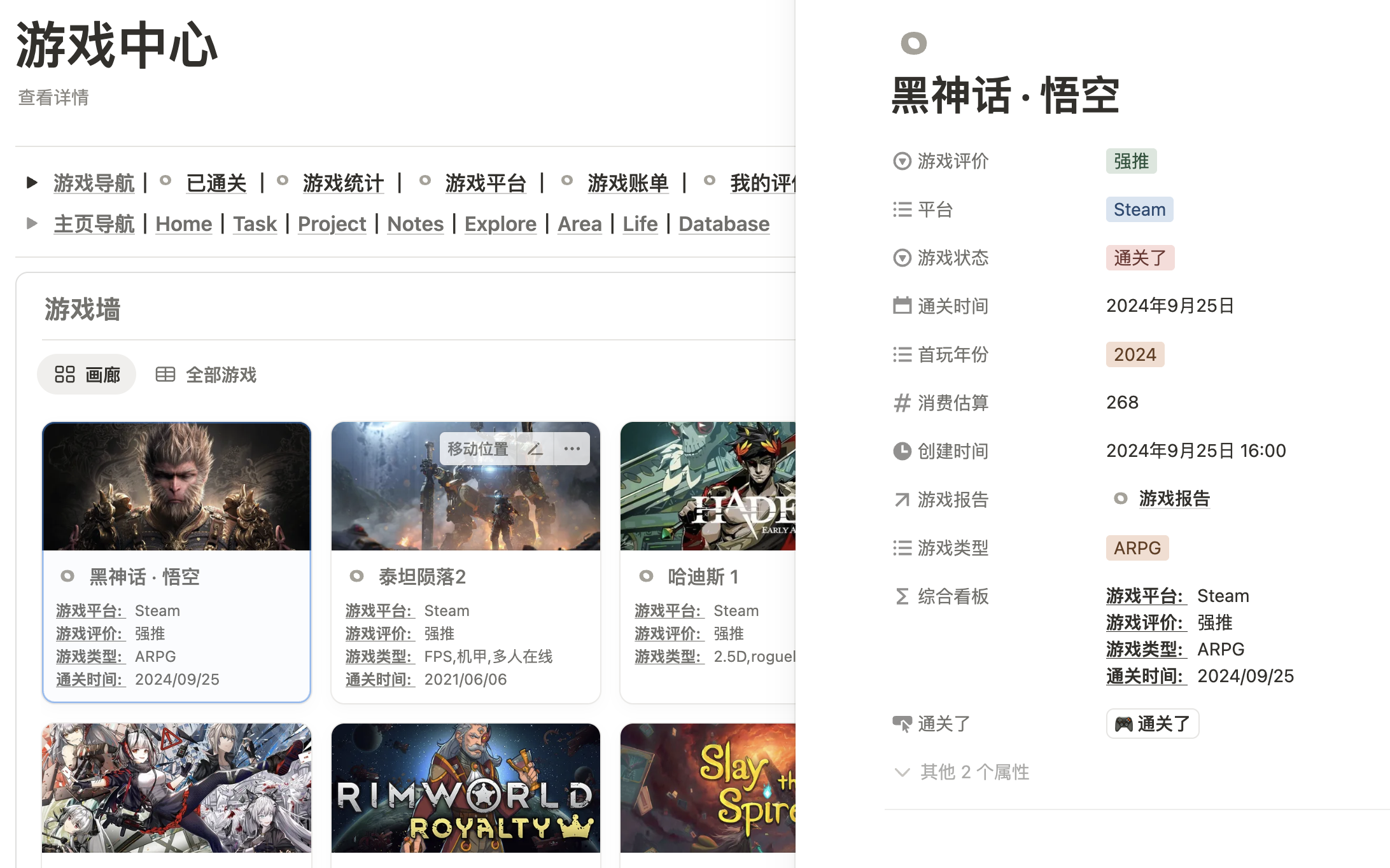This screenshot has height=868, width=1390.
Task: Open the linked 游戏报告 page
Action: (x=1174, y=499)
